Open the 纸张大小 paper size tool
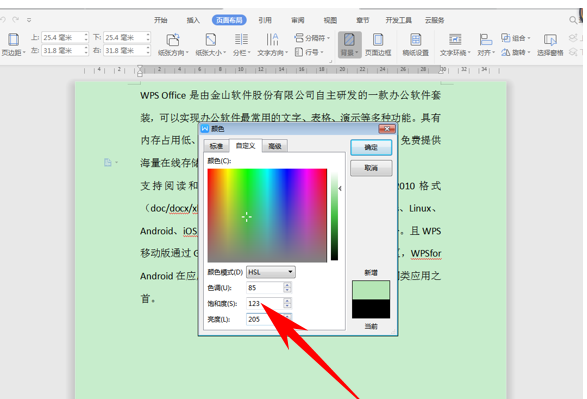Image resolution: width=587 pixels, height=399 pixels. [x=210, y=44]
